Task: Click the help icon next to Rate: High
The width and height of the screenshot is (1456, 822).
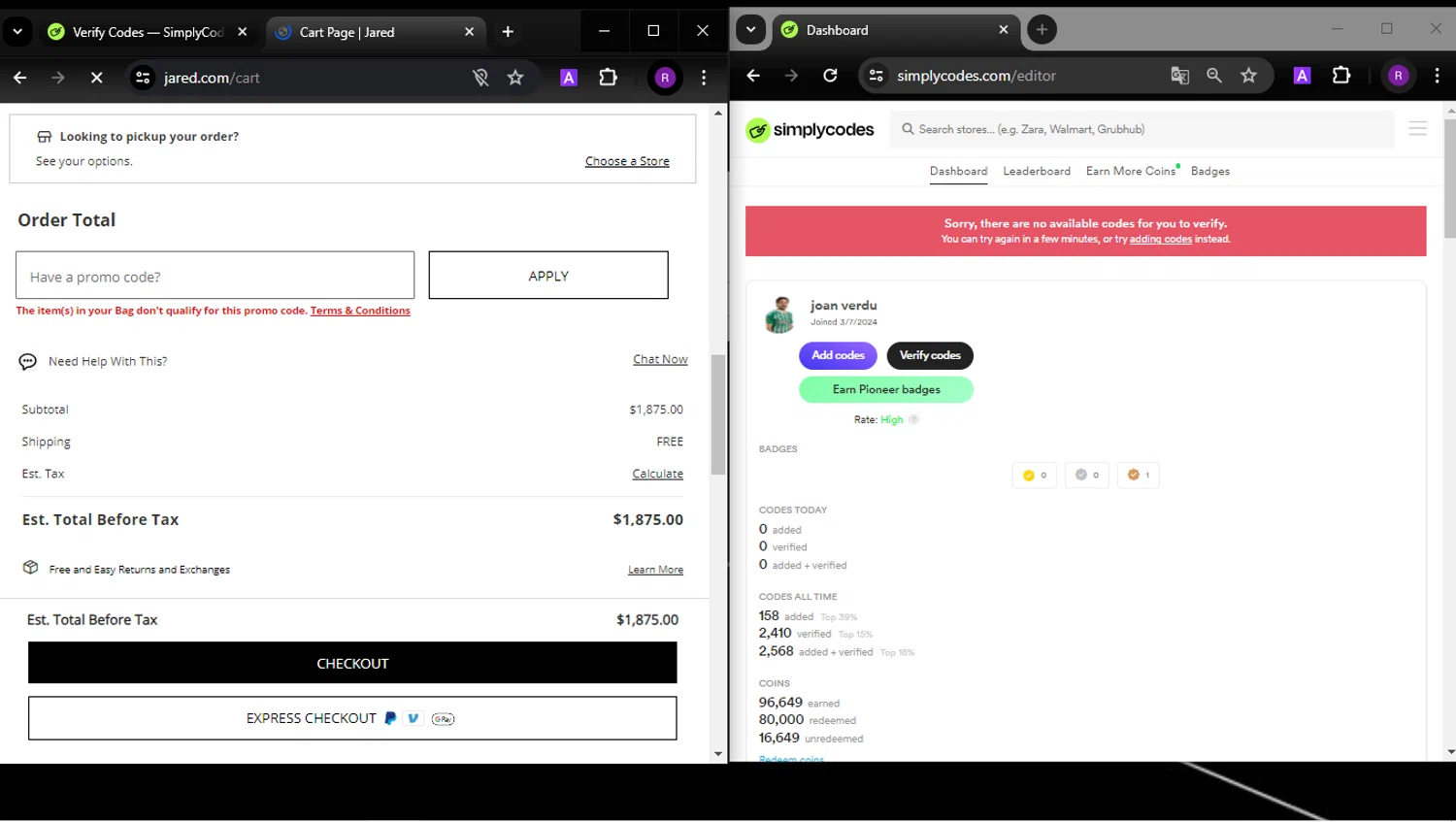Action: tap(913, 420)
